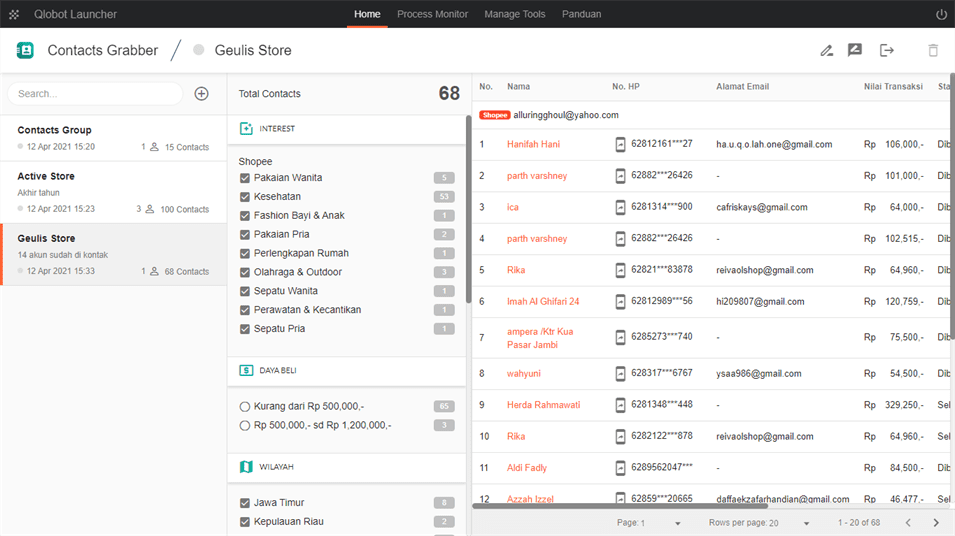
Task: Open the Manage Tools tab
Action: (x=515, y=14)
